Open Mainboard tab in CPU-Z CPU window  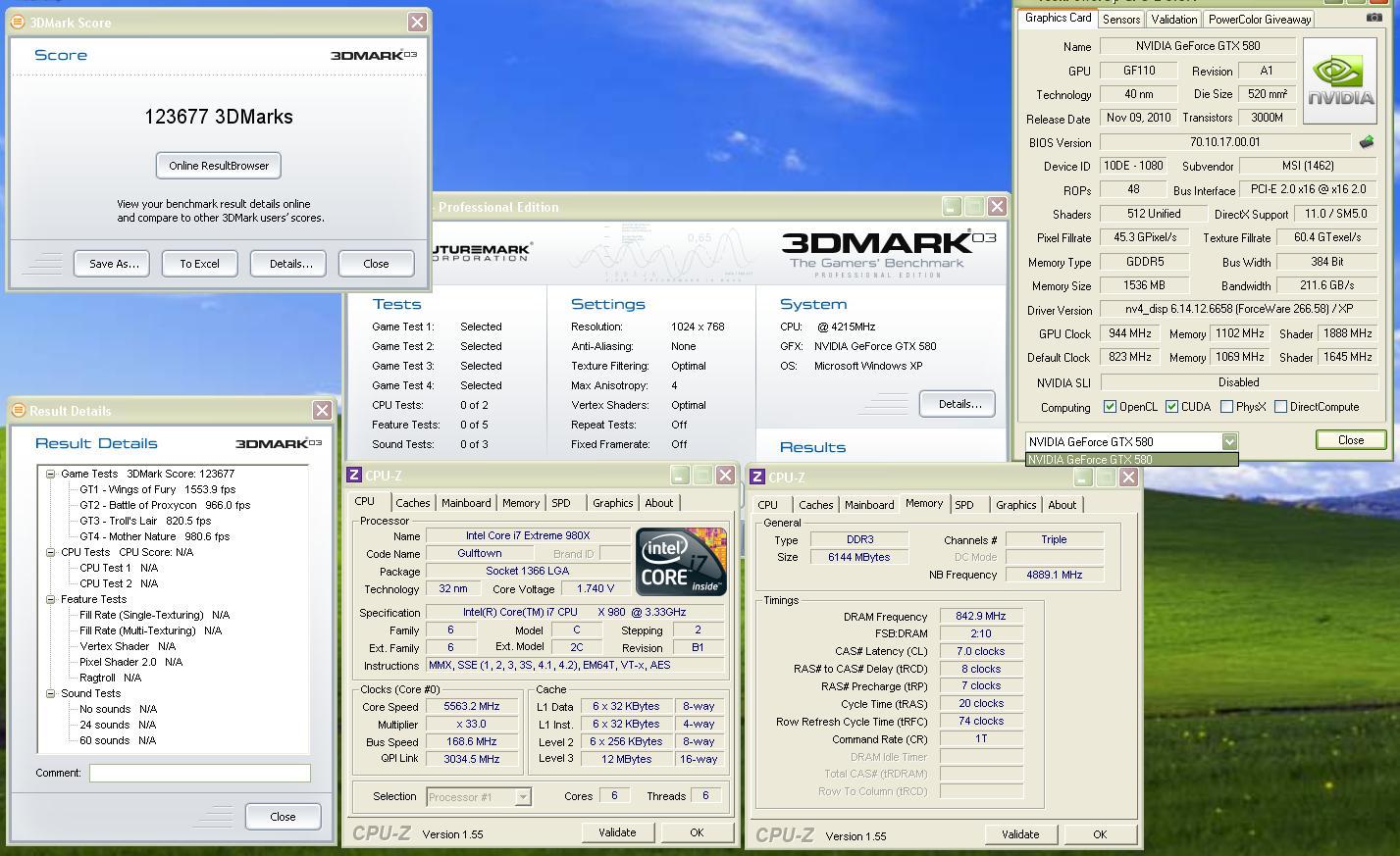(x=466, y=503)
